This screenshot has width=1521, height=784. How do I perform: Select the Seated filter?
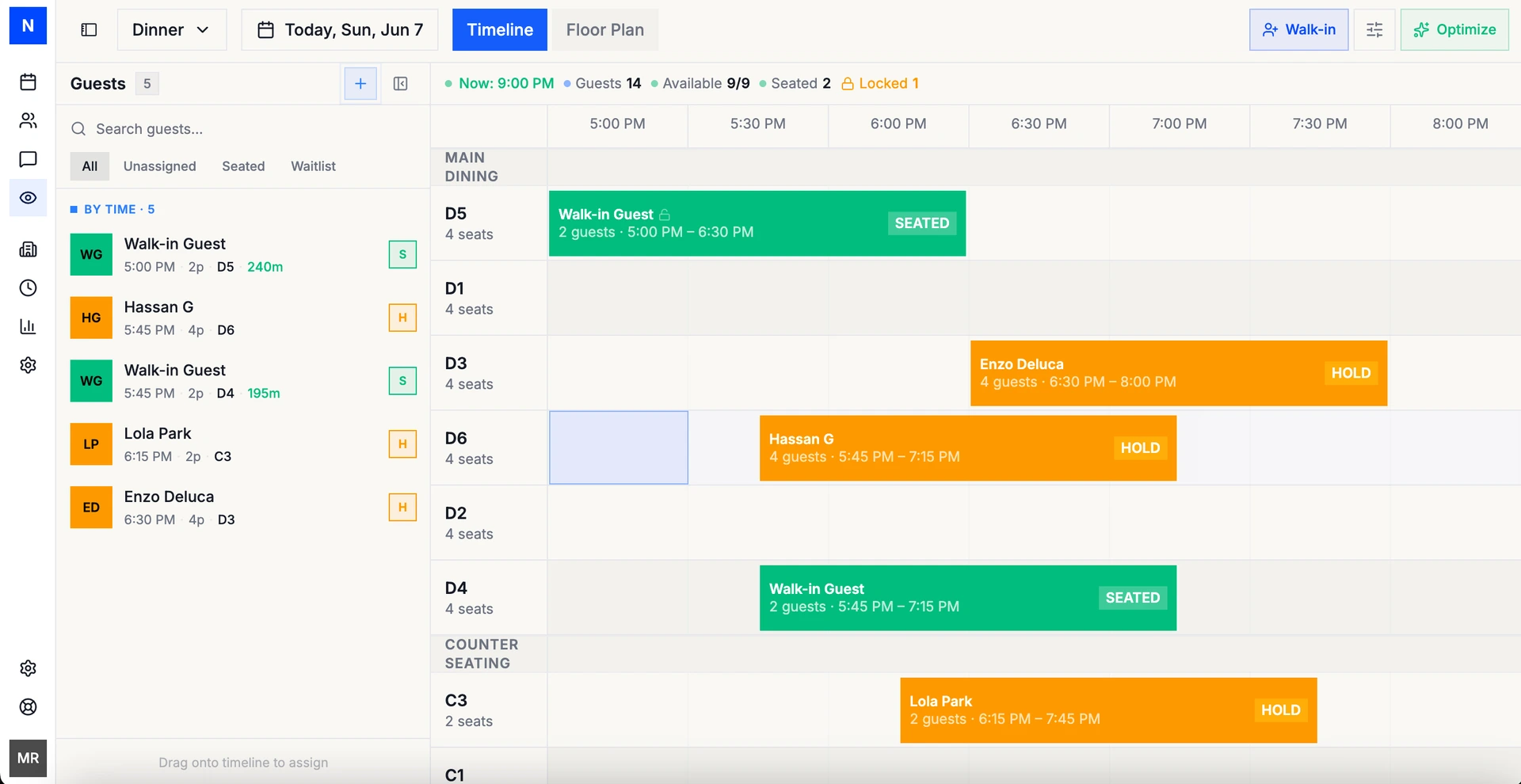point(243,166)
